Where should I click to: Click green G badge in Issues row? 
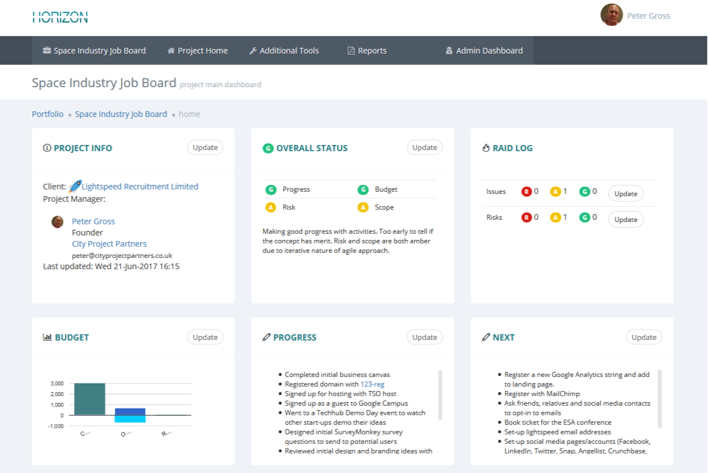click(585, 192)
